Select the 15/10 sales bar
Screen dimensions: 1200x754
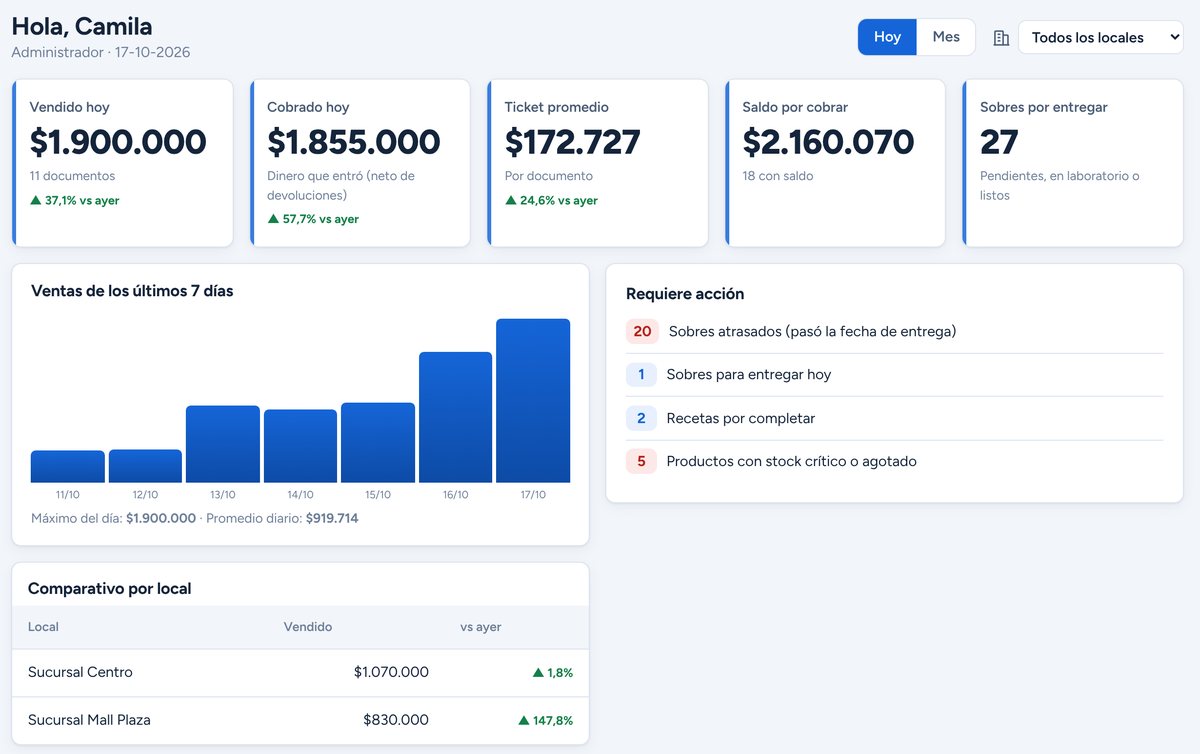378,443
